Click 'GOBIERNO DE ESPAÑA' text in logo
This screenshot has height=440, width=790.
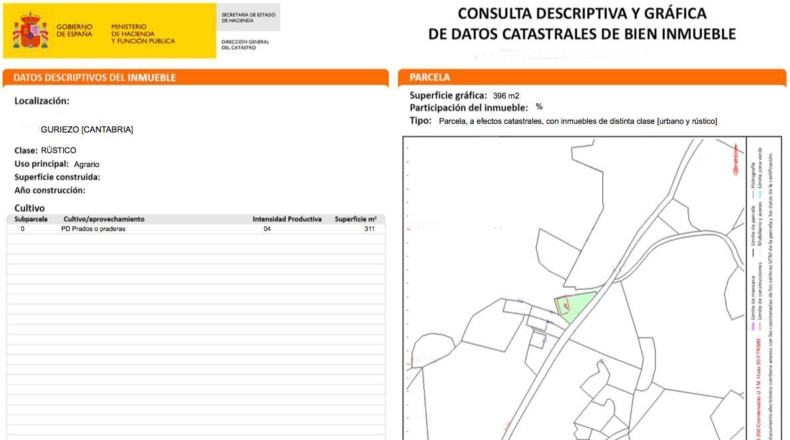tap(74, 30)
